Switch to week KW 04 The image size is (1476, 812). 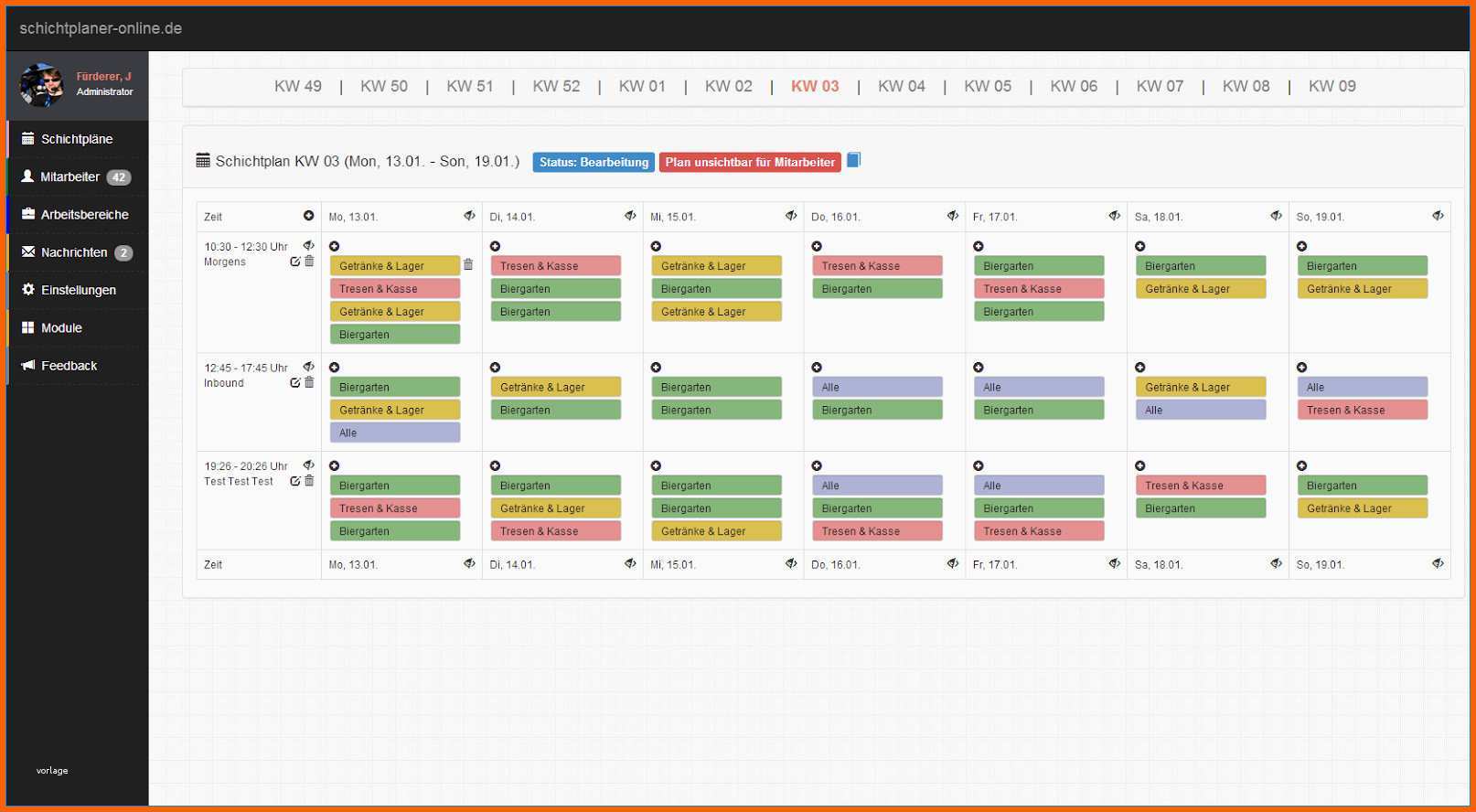[902, 86]
